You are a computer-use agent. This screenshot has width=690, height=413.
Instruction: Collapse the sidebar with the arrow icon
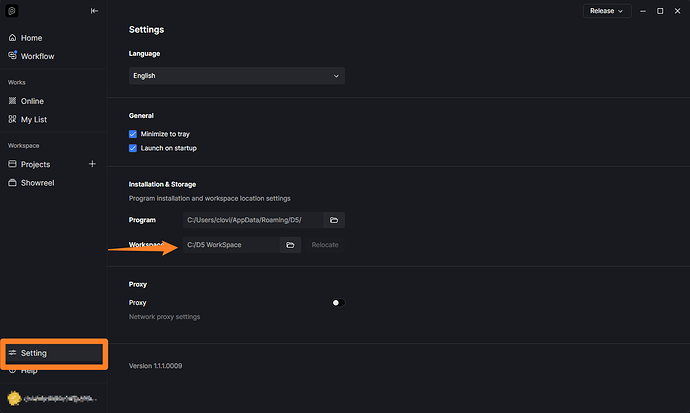[x=94, y=11]
